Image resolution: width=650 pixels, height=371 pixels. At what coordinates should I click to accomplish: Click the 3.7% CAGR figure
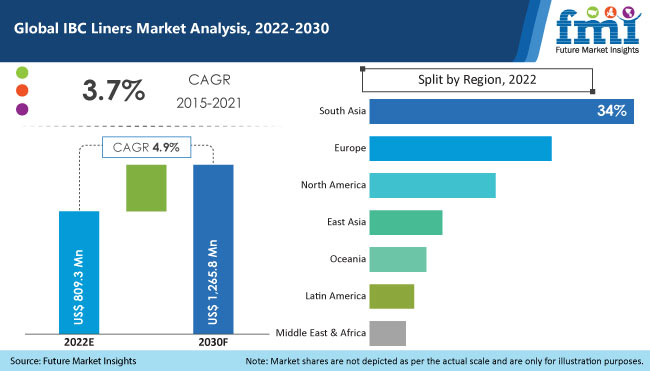point(114,90)
